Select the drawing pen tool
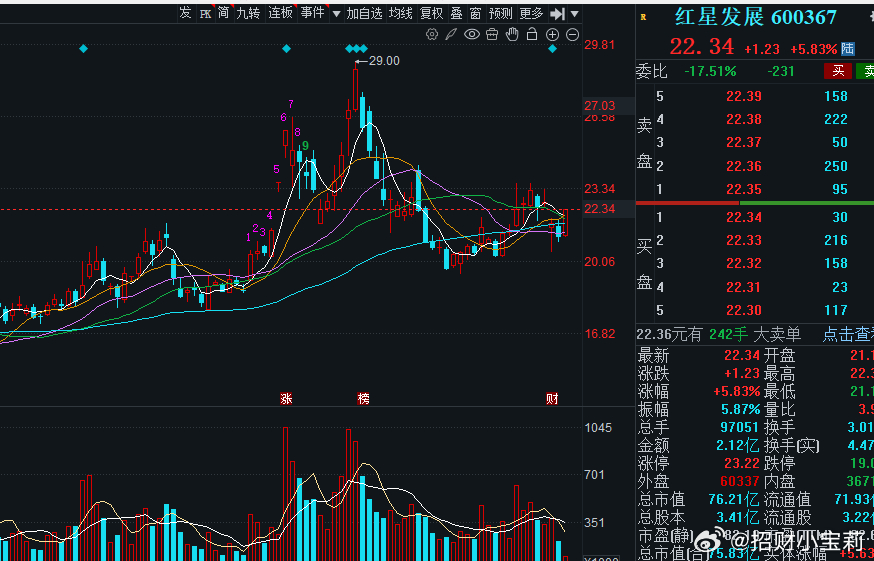The height and width of the screenshot is (561, 874). coord(451,35)
